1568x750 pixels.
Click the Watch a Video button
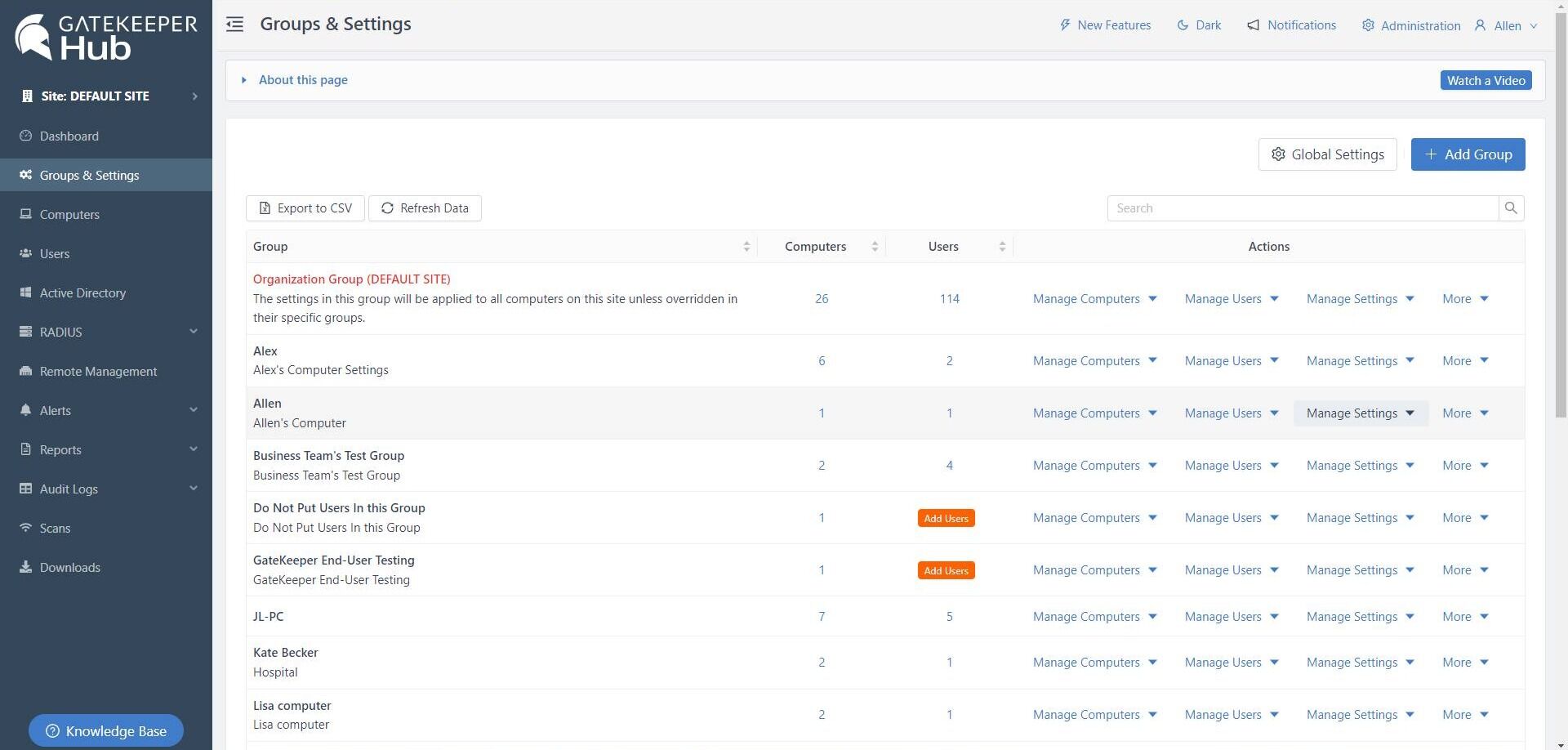[x=1486, y=80]
